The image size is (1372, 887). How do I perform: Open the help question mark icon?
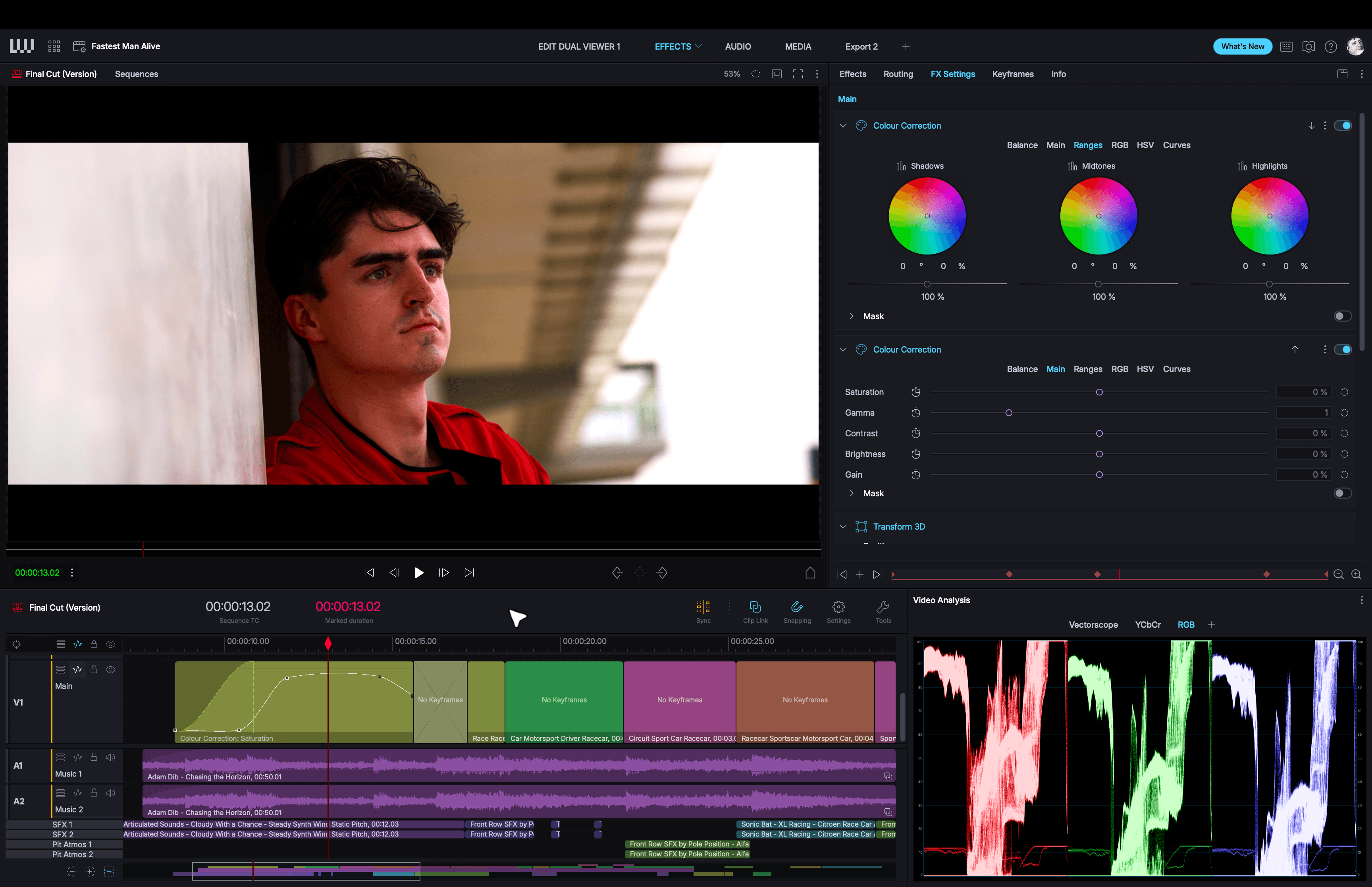pyautogui.click(x=1331, y=47)
